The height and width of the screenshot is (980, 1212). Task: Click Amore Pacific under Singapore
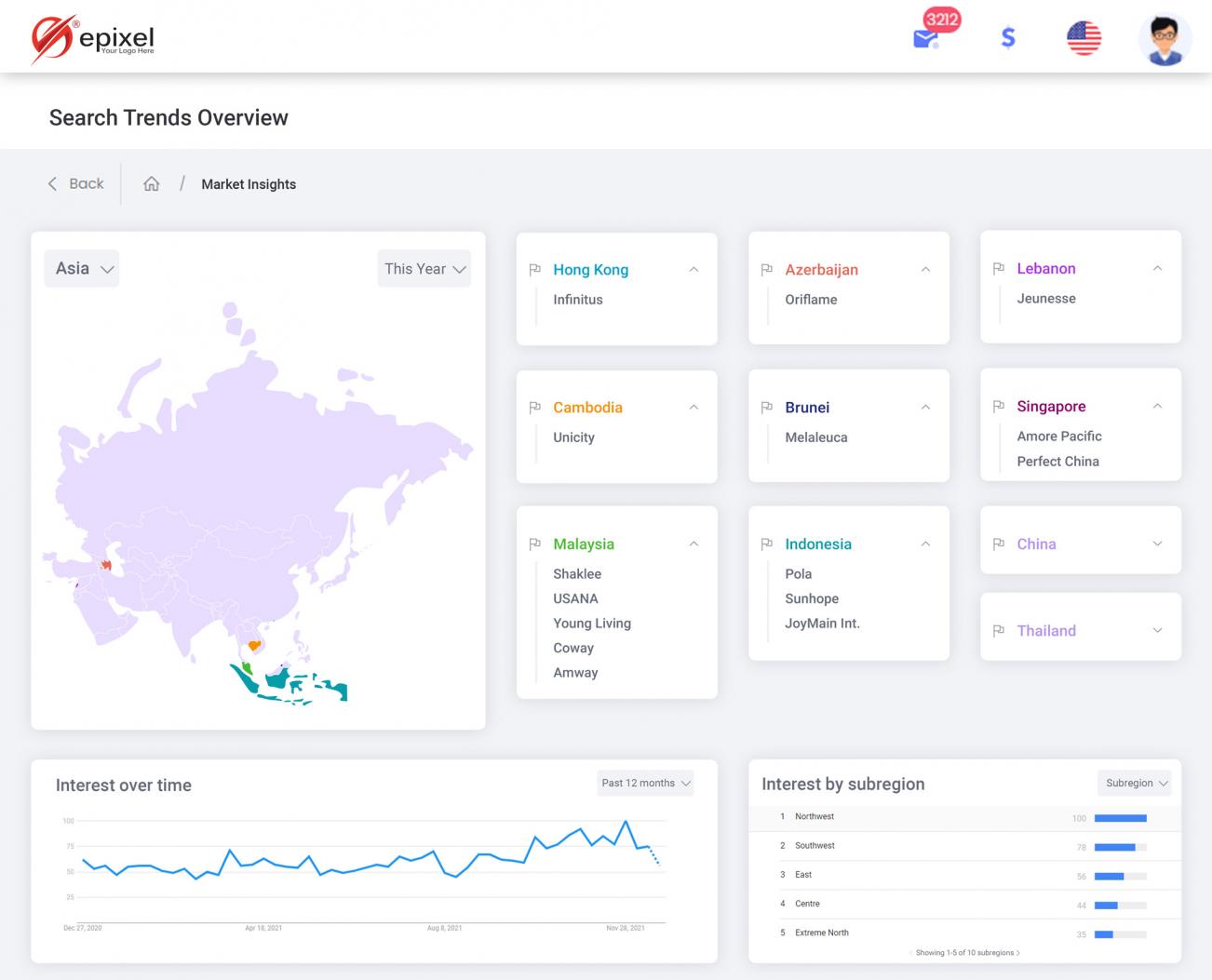1059,436
